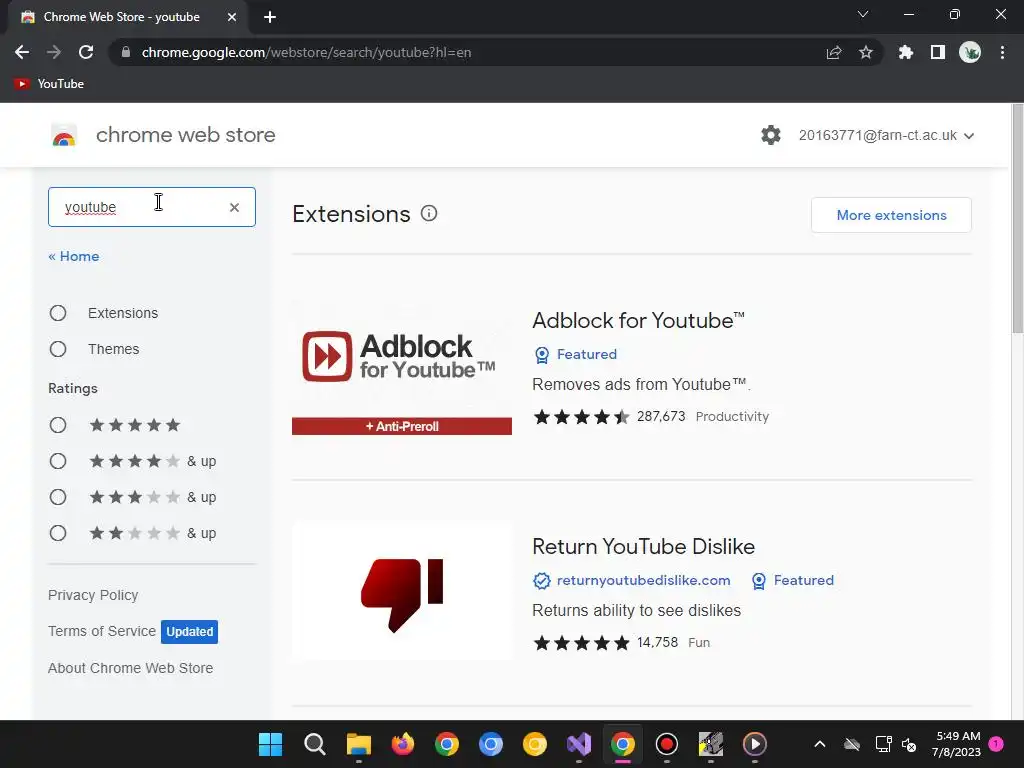This screenshot has height=768, width=1024.
Task: Filter by two stars & up
Action: pyautogui.click(x=58, y=533)
